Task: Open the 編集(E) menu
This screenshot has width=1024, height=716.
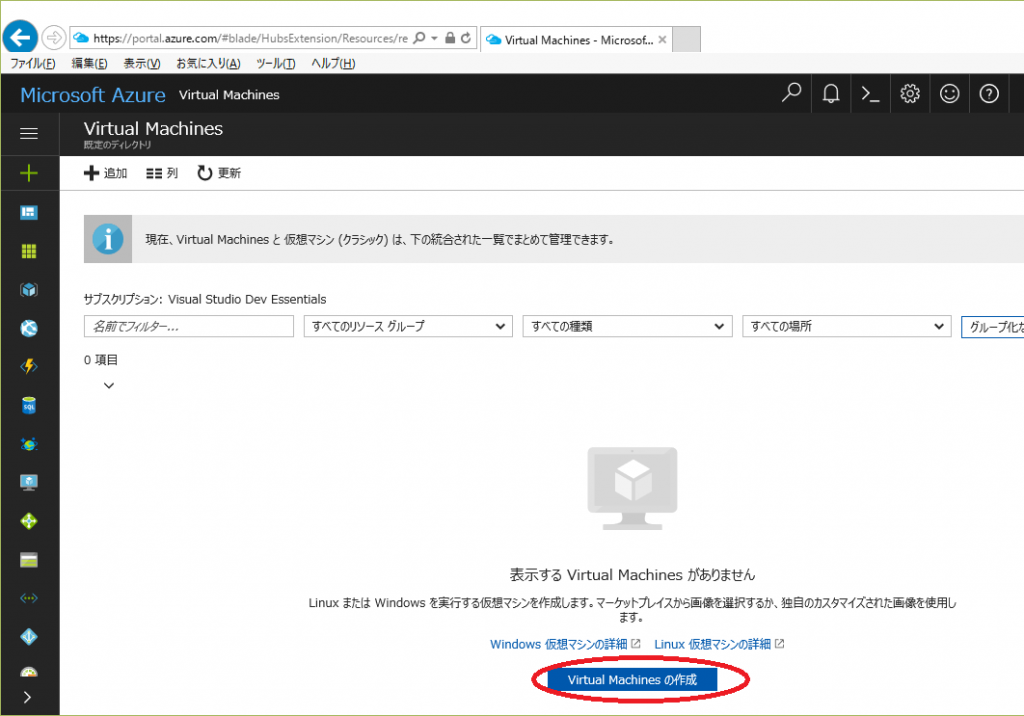Action: (x=89, y=63)
